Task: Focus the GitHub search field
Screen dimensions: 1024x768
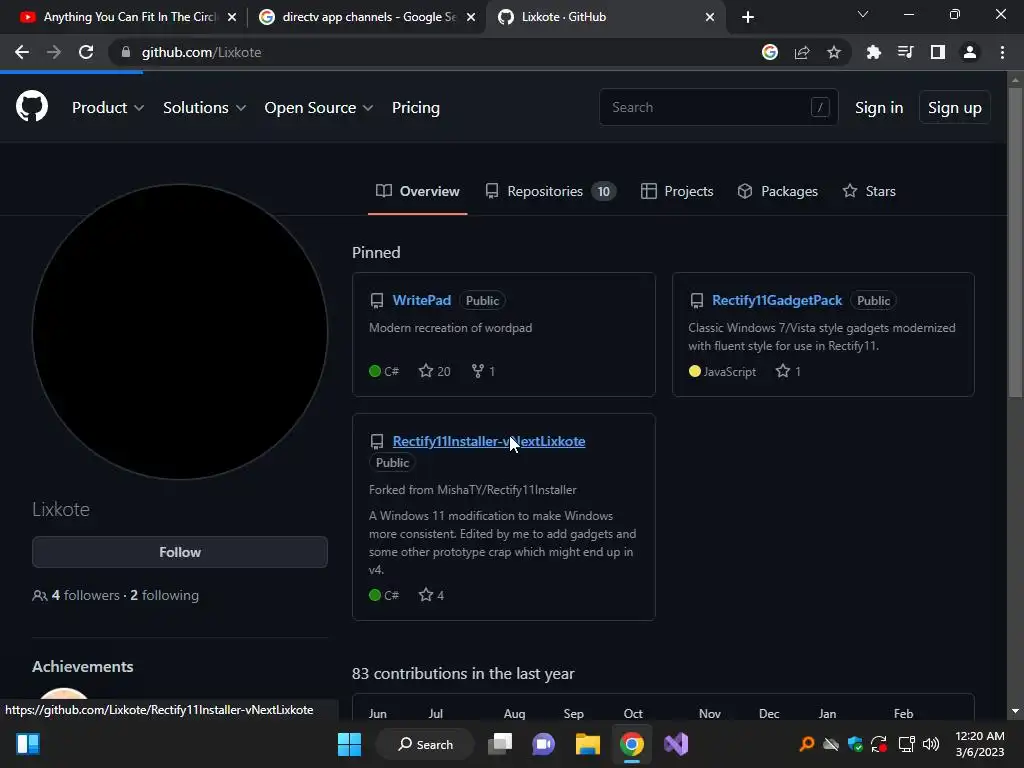Action: pos(718,107)
